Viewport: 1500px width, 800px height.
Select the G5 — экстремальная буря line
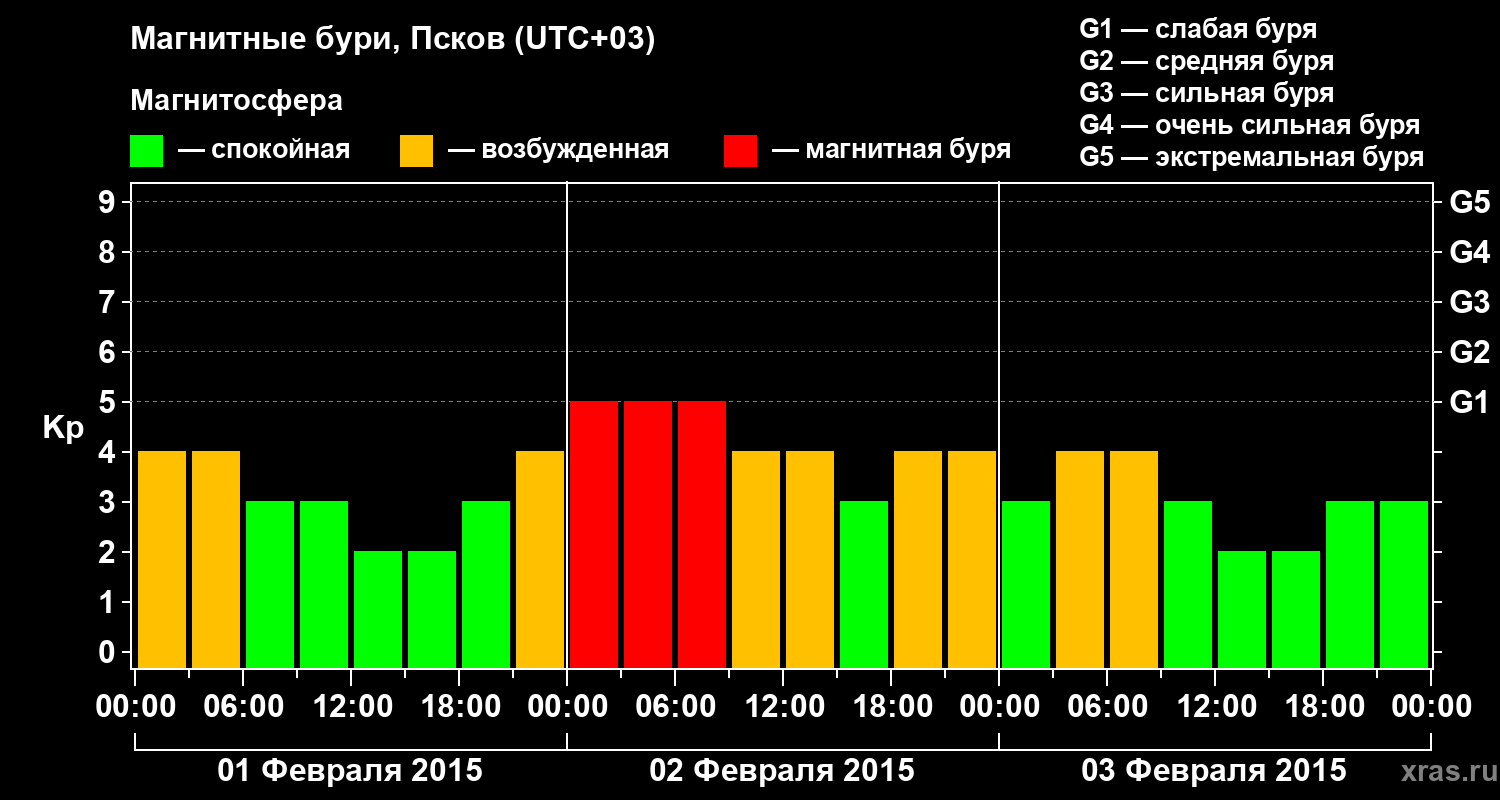(1251, 157)
